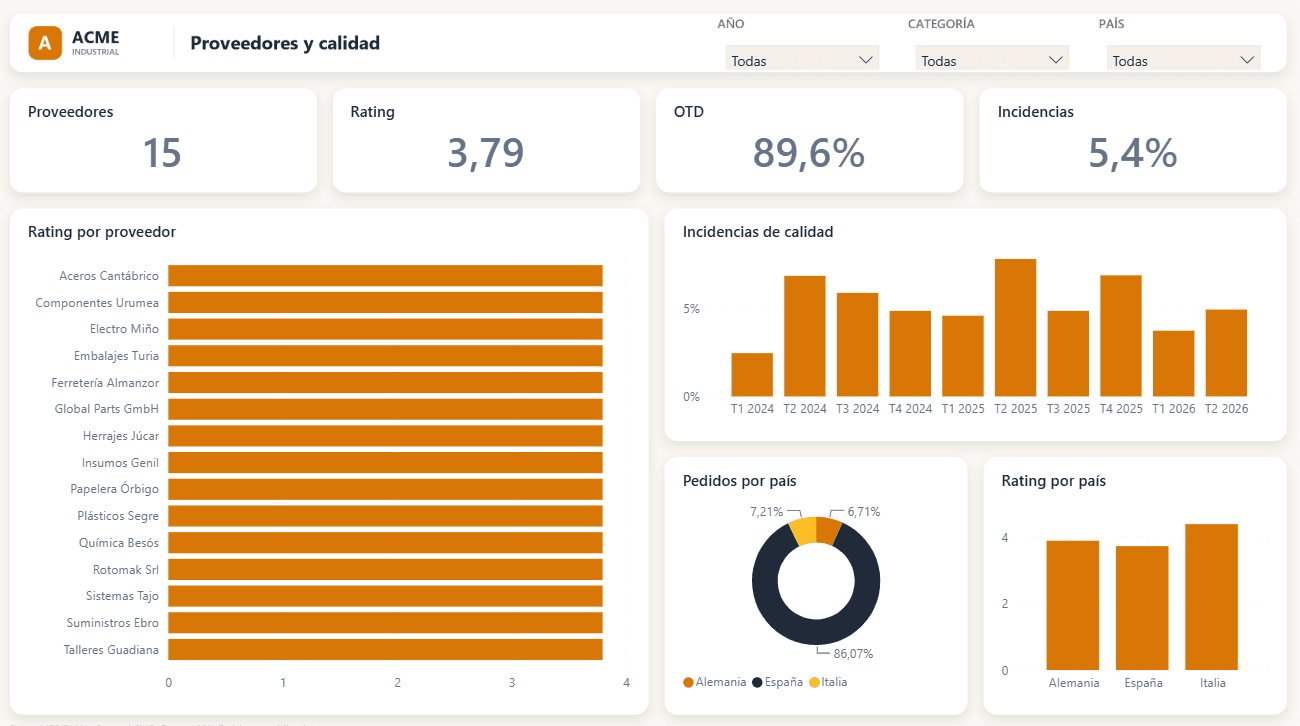Select the OTD card value 89,6%

pyautogui.click(x=809, y=153)
